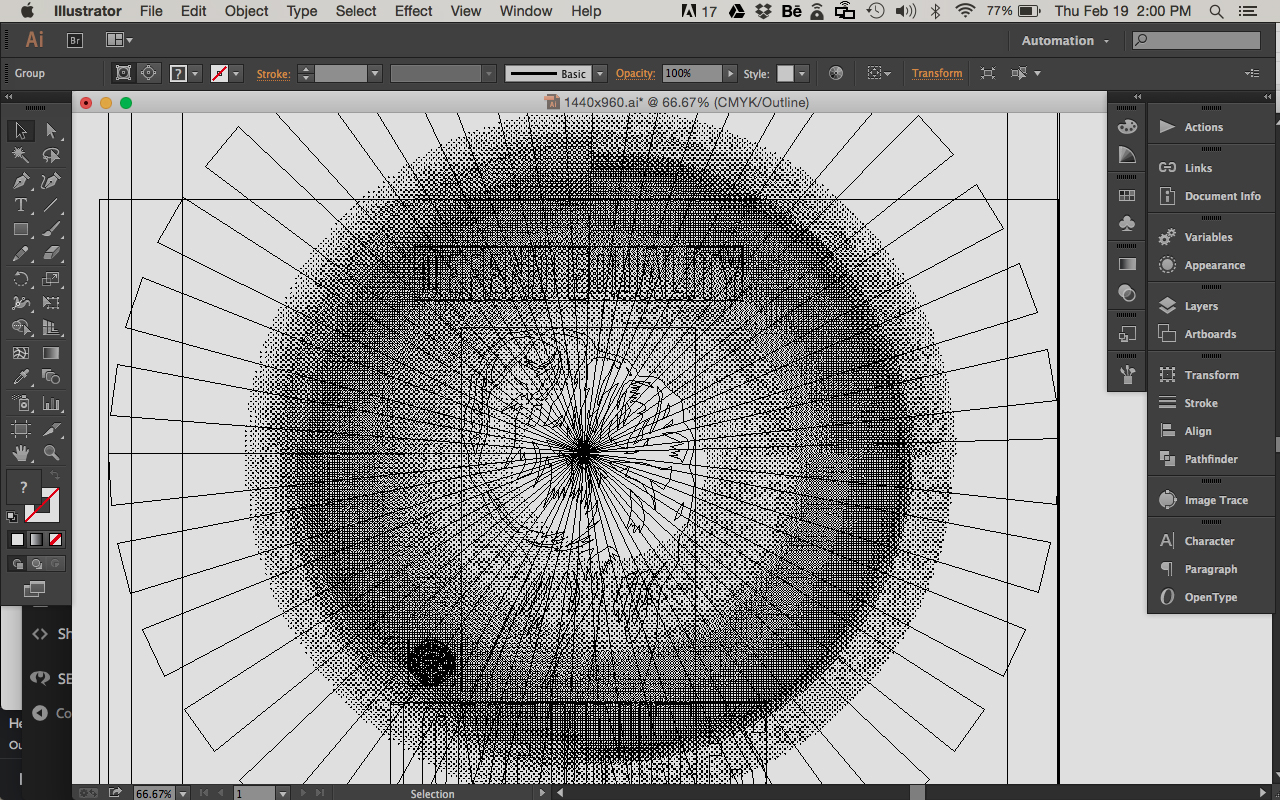Select the Scale tool
1280x800 pixels.
pyautogui.click(x=51, y=279)
